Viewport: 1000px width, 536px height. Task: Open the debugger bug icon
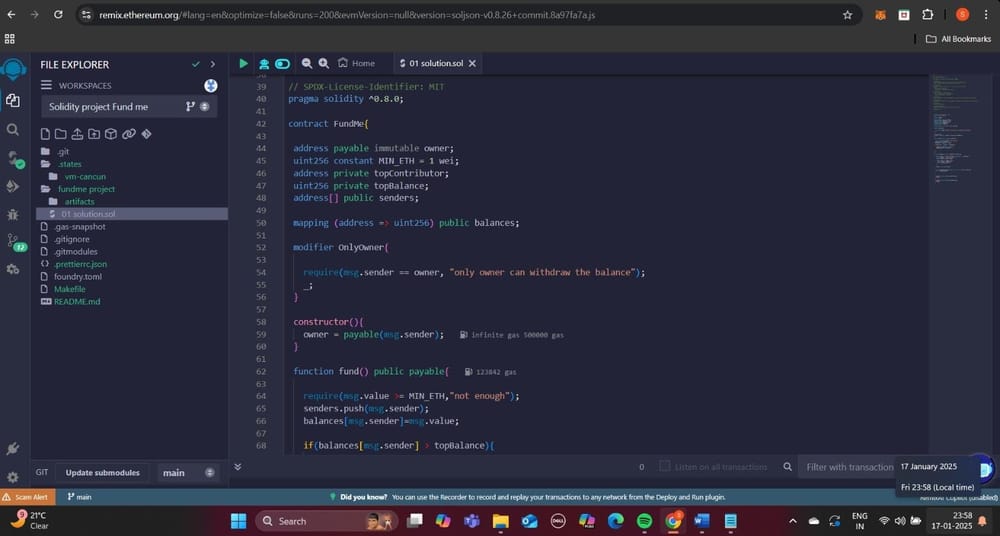tap(13, 214)
